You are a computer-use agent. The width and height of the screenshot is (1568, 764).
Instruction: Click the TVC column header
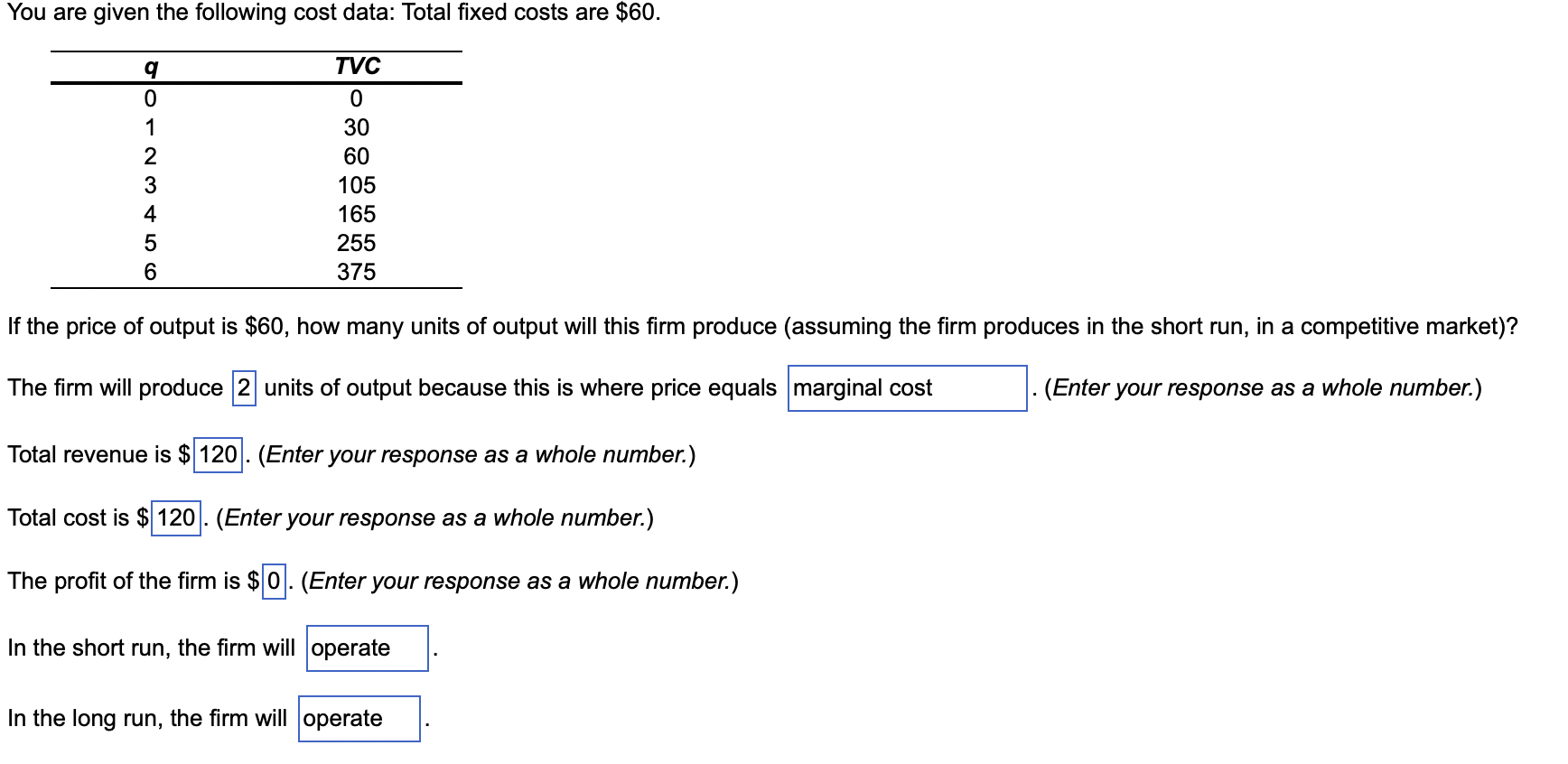pos(358,66)
